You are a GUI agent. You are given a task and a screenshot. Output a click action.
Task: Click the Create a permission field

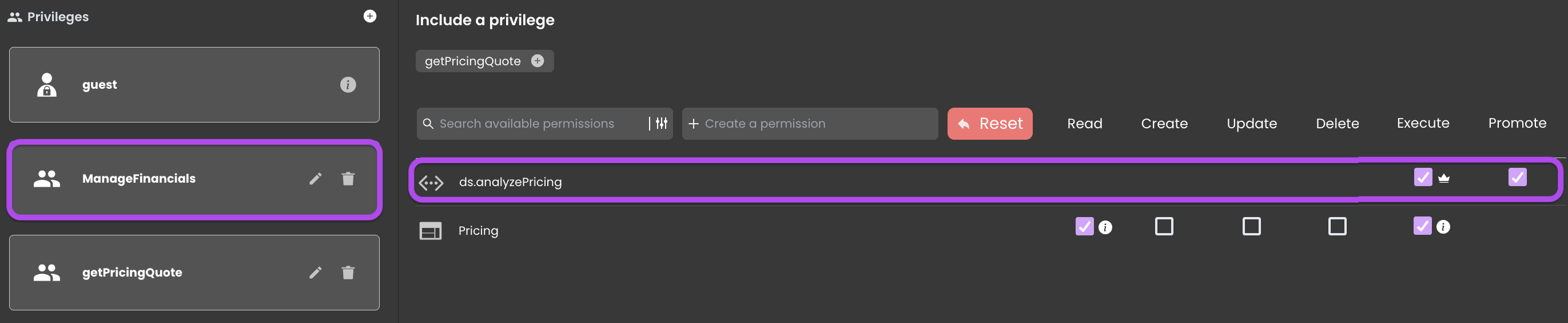[x=810, y=124]
